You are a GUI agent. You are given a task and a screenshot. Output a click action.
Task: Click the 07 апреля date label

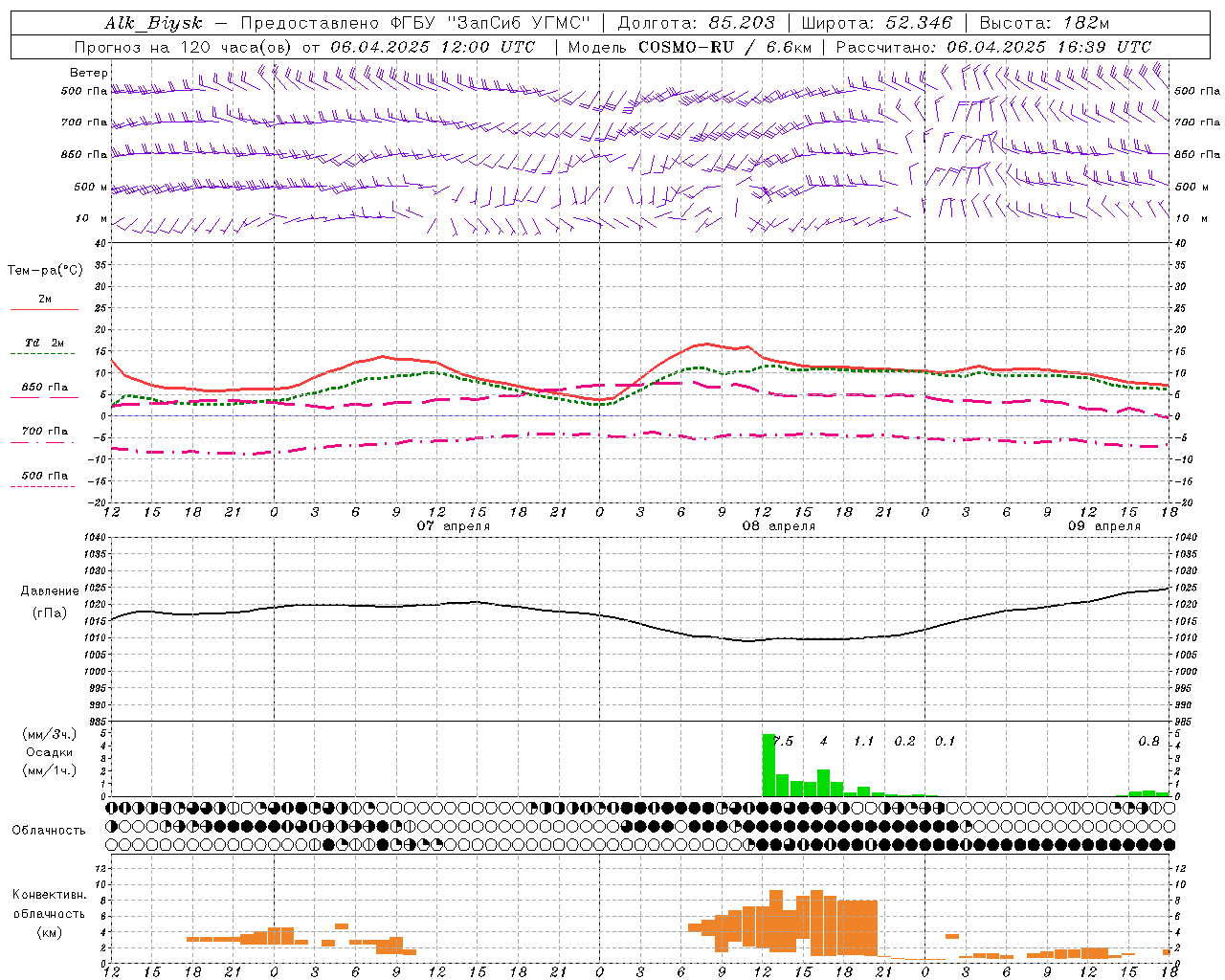[x=454, y=525]
